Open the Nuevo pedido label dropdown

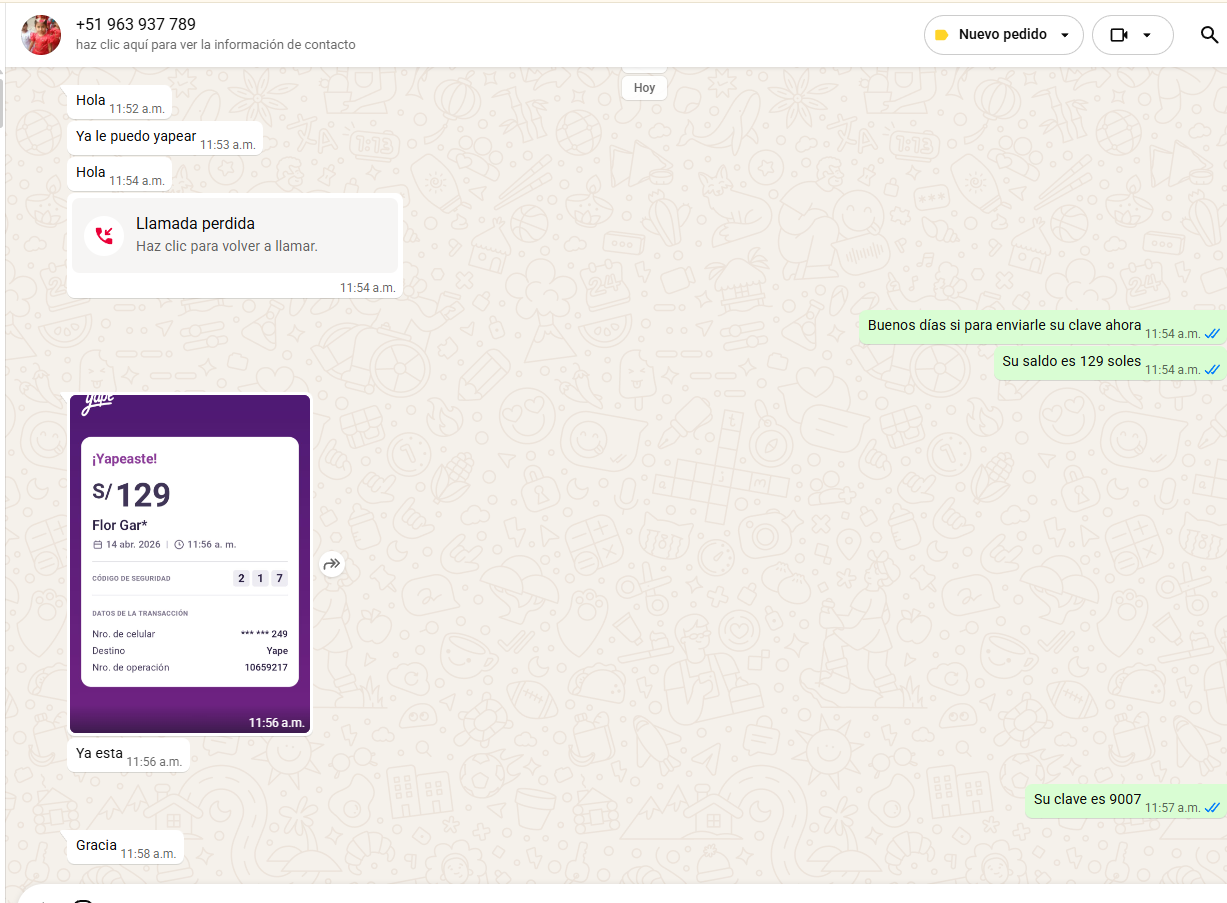click(x=1065, y=35)
